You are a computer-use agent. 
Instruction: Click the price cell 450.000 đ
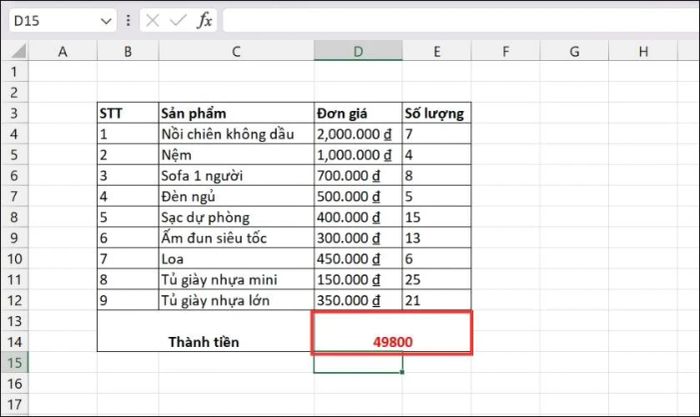pyautogui.click(x=358, y=259)
